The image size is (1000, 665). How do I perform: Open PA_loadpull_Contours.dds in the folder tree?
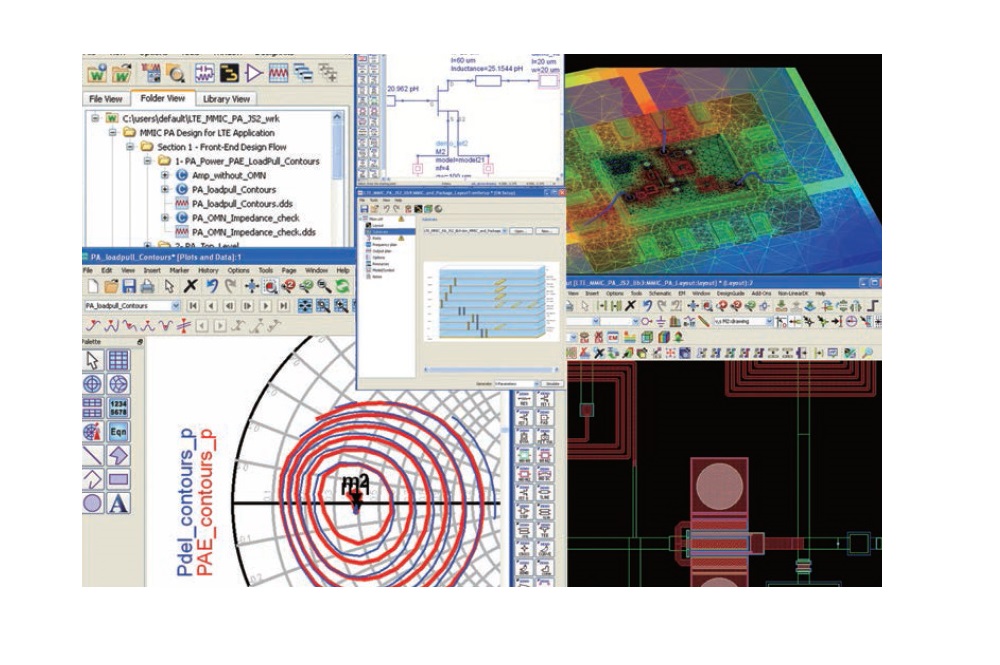tap(240, 203)
